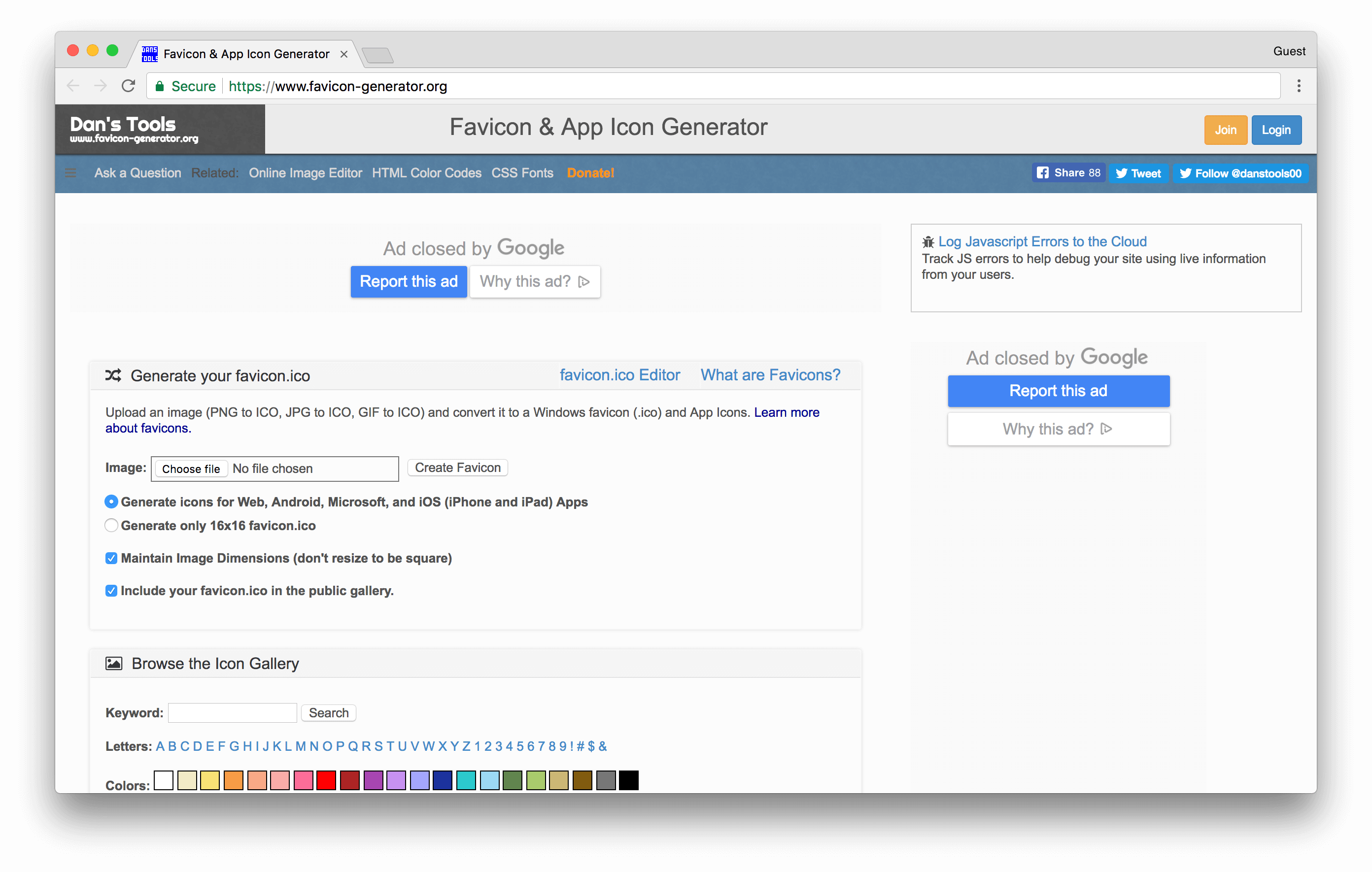Select 'Generate icons for Web, Android' radio

click(x=112, y=502)
